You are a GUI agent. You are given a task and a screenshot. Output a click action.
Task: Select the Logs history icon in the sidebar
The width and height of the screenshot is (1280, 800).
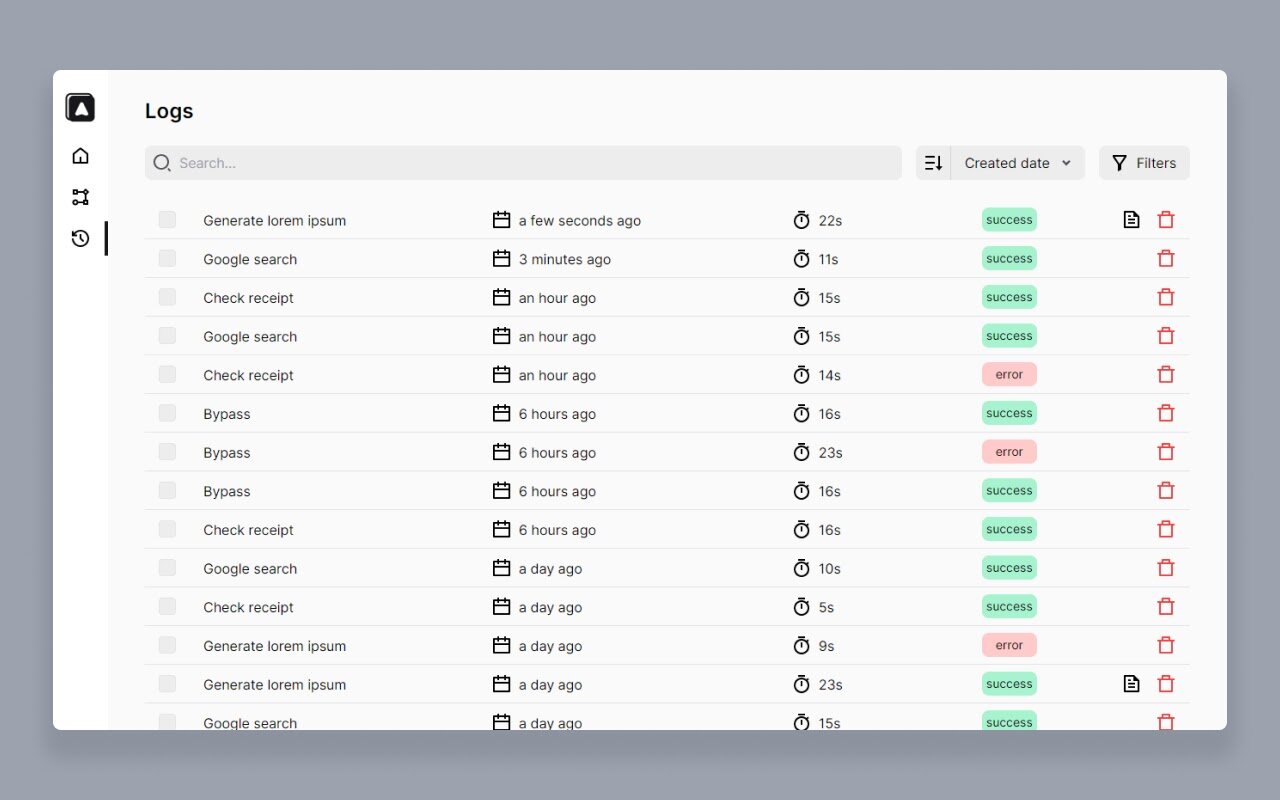click(80, 238)
